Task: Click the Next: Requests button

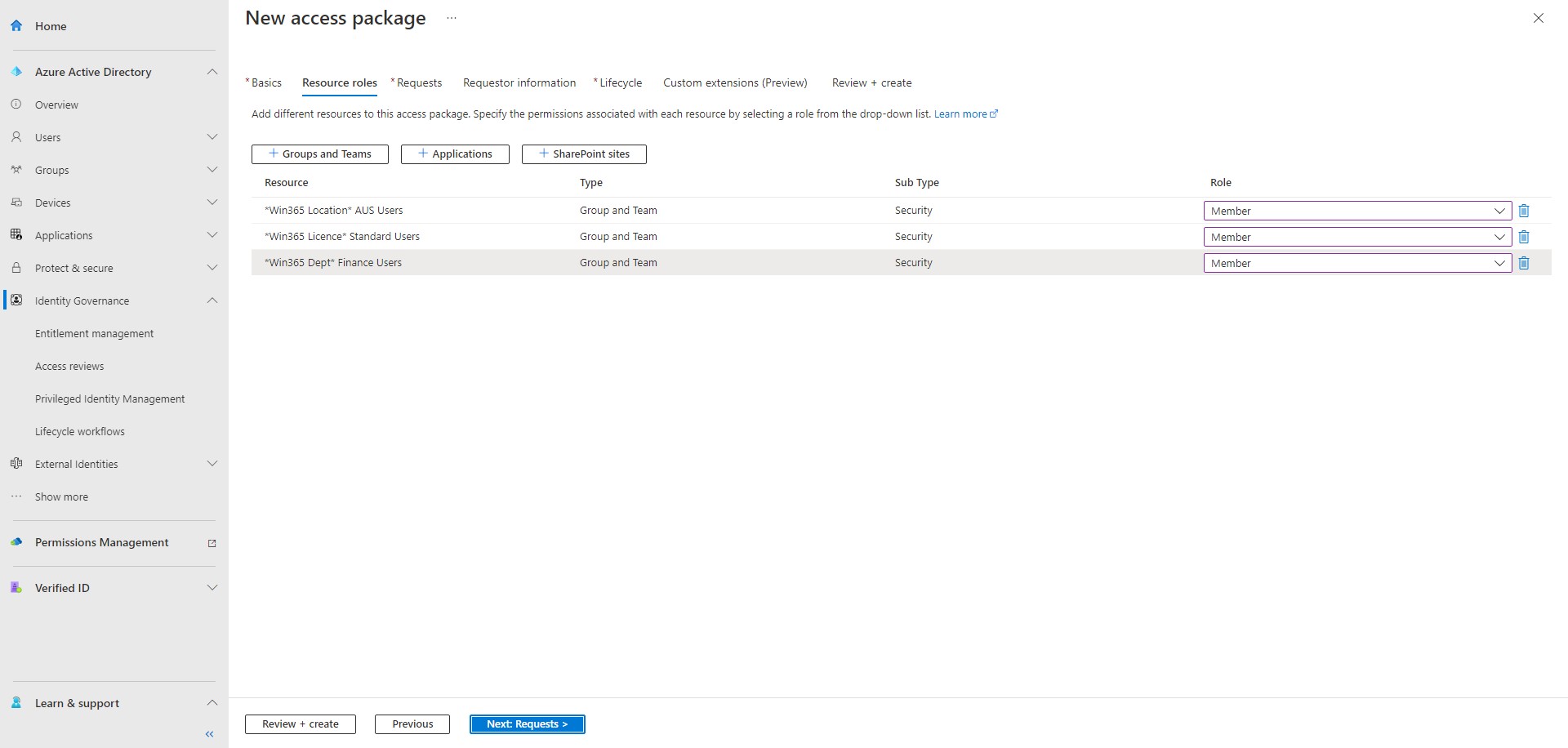Action: (527, 724)
